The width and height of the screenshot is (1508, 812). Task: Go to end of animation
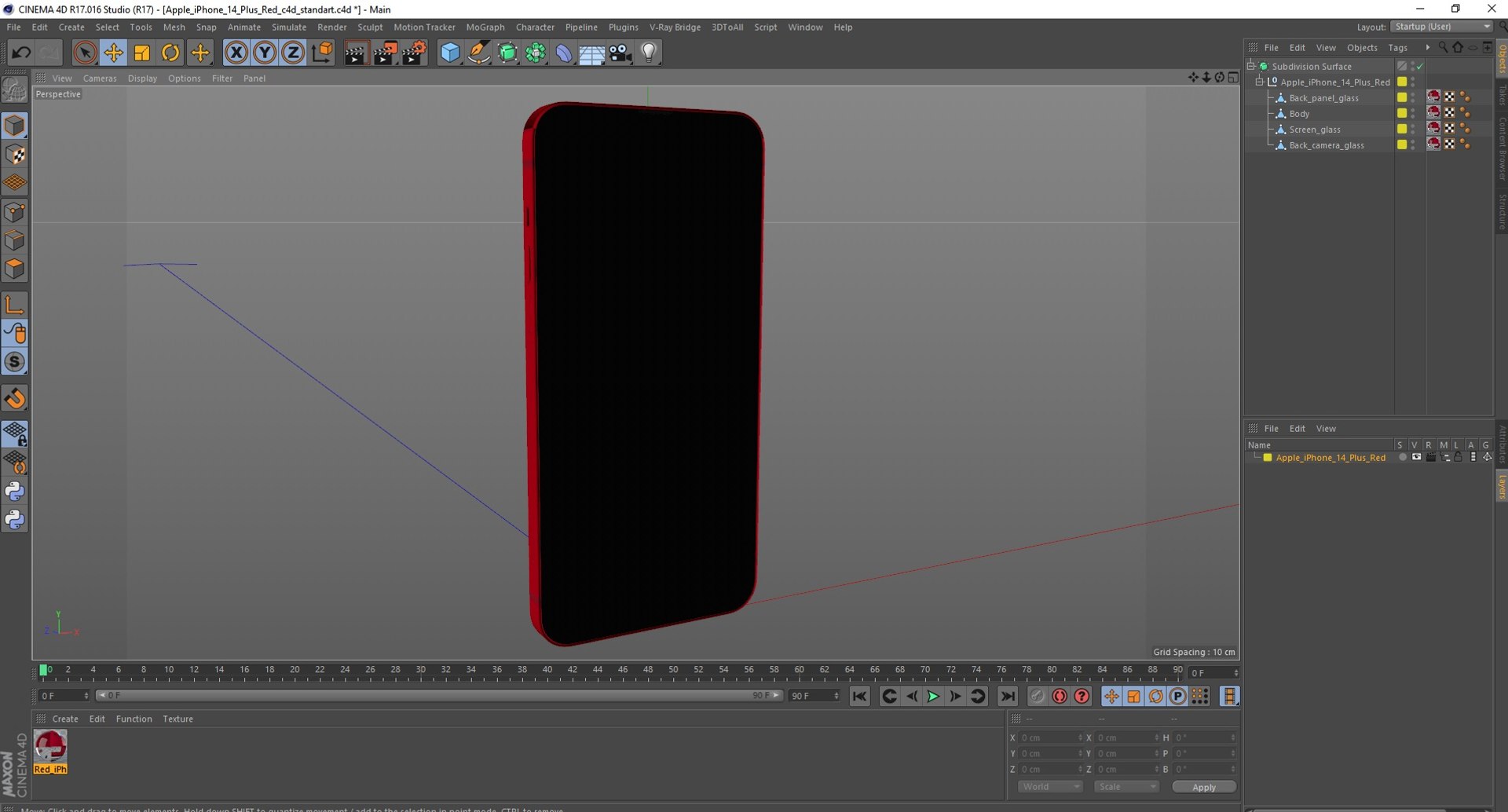[1008, 696]
